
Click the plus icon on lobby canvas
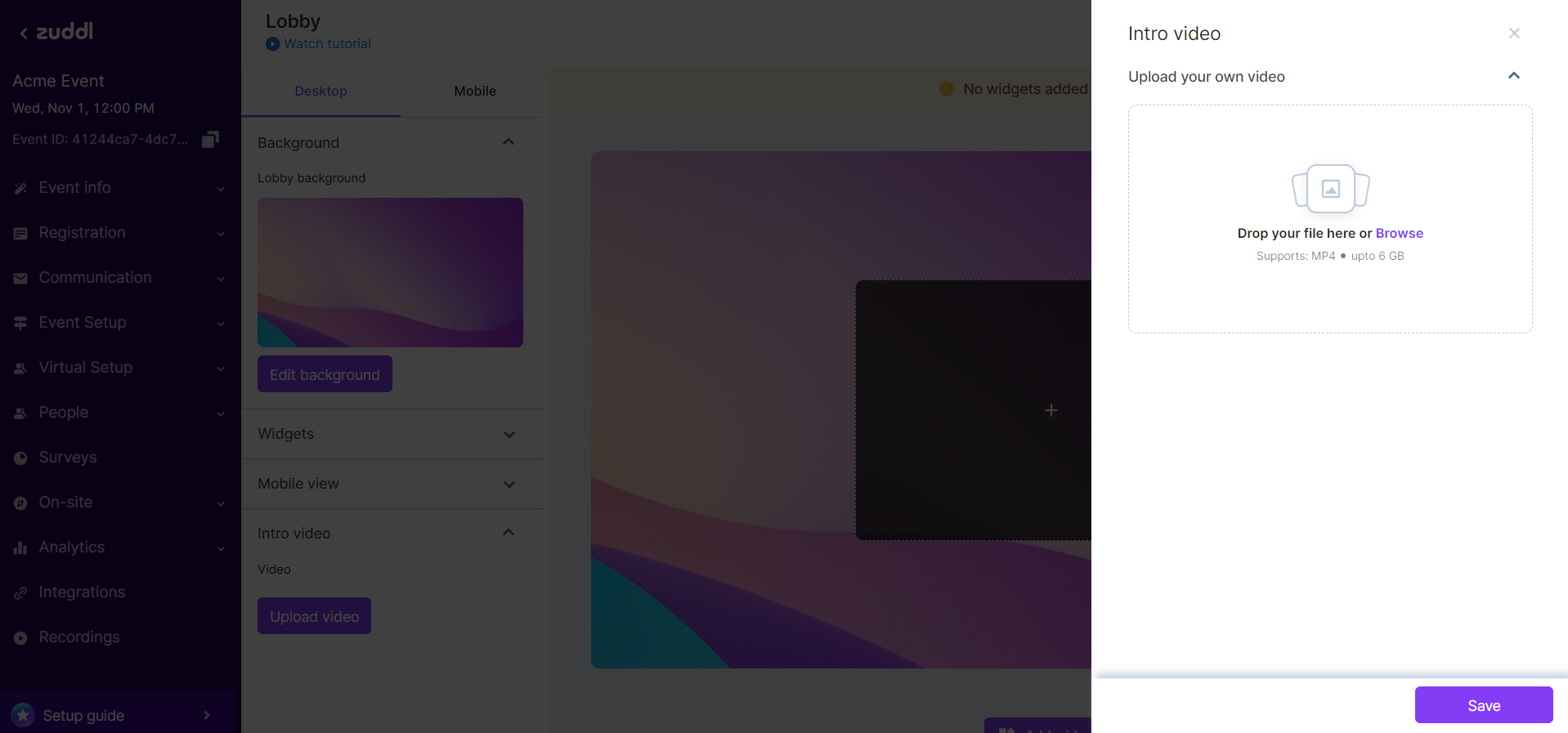coord(1051,410)
